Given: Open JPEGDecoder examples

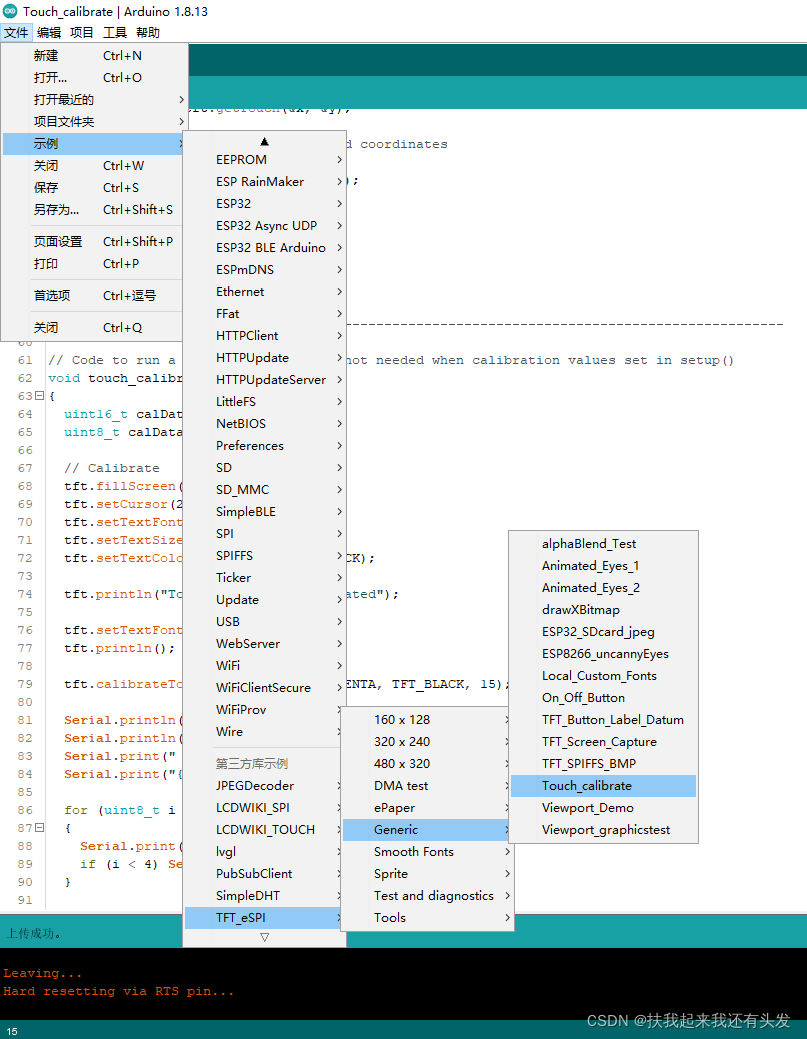Looking at the screenshot, I should coord(264,785).
